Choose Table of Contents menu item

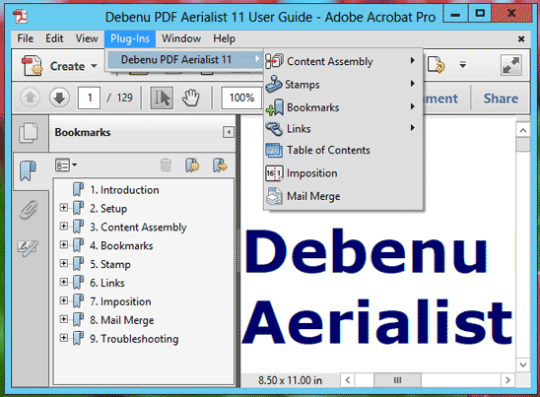[x=343, y=150]
